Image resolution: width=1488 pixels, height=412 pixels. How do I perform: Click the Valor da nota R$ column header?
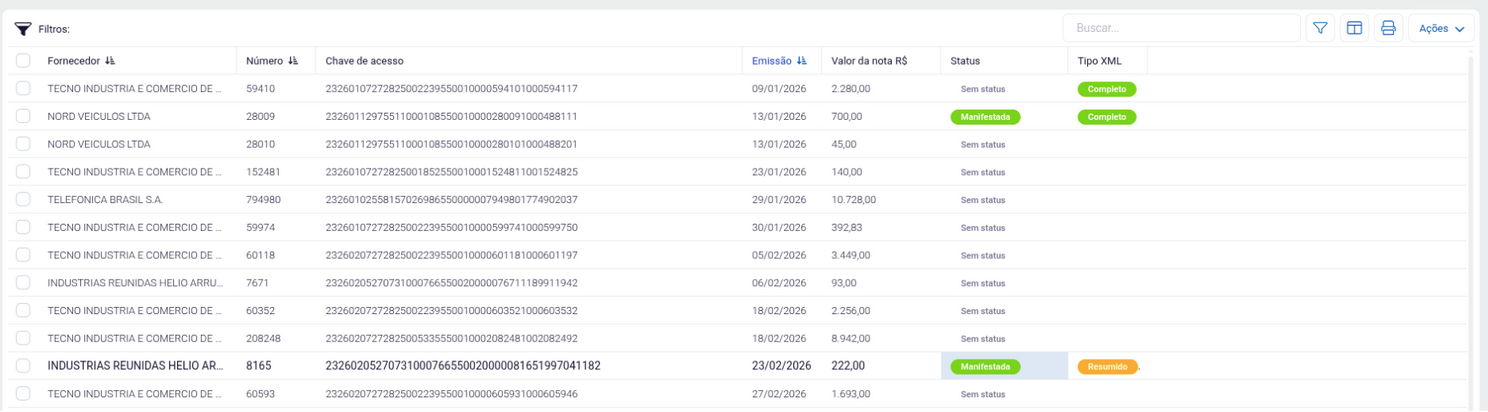[x=869, y=61]
